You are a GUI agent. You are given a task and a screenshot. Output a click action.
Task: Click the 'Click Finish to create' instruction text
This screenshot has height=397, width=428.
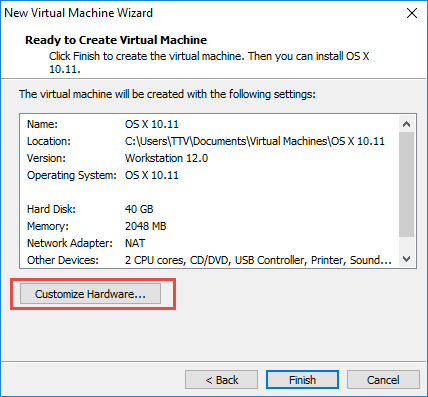(209, 62)
